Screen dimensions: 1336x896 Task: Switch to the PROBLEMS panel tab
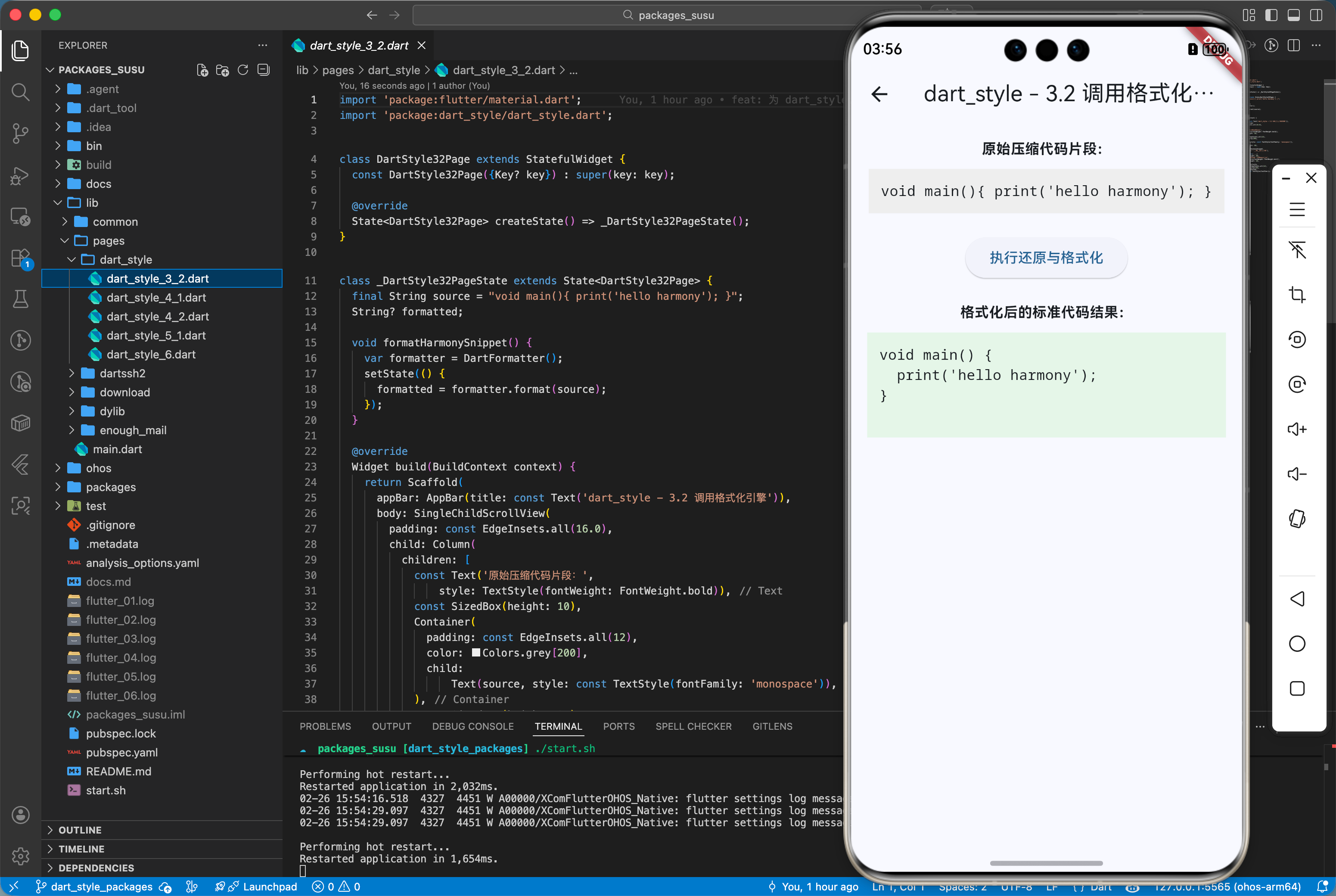(325, 726)
